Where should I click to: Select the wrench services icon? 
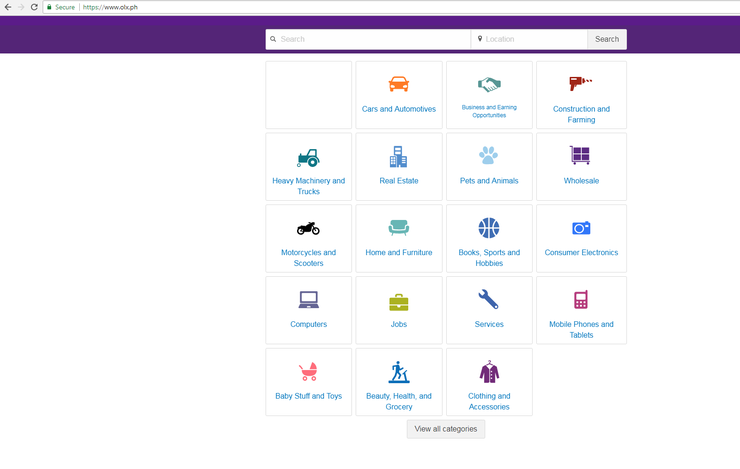(x=489, y=299)
